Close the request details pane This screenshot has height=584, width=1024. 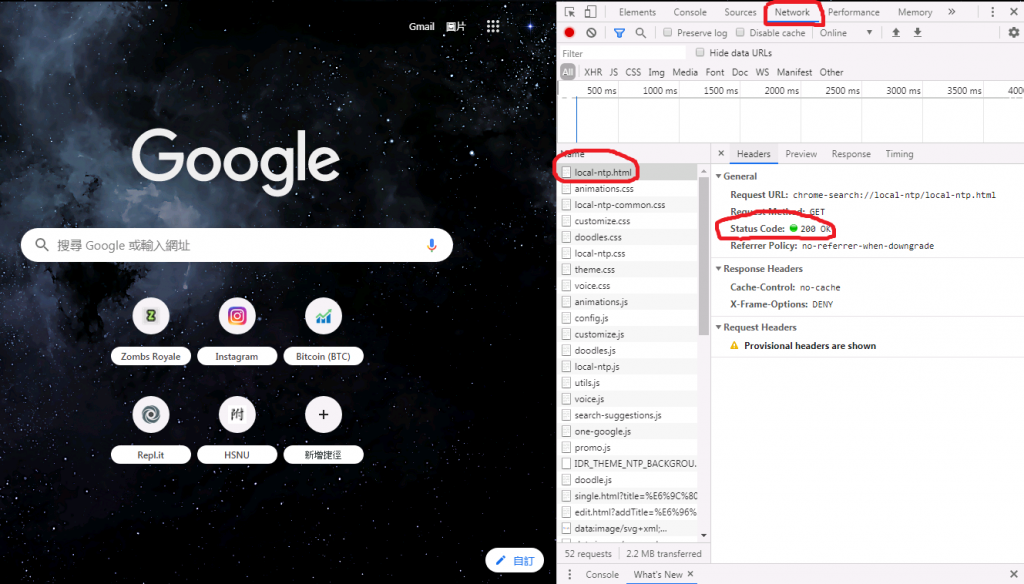coord(721,154)
